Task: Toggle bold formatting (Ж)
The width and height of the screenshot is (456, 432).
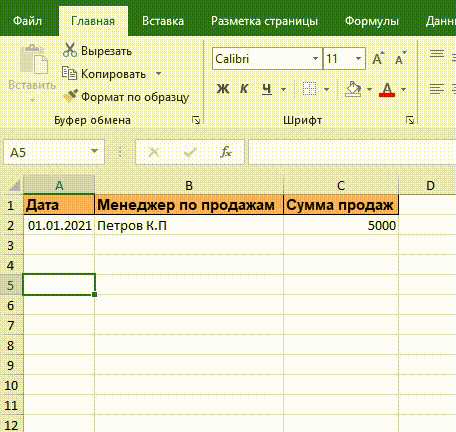Action: click(x=223, y=89)
